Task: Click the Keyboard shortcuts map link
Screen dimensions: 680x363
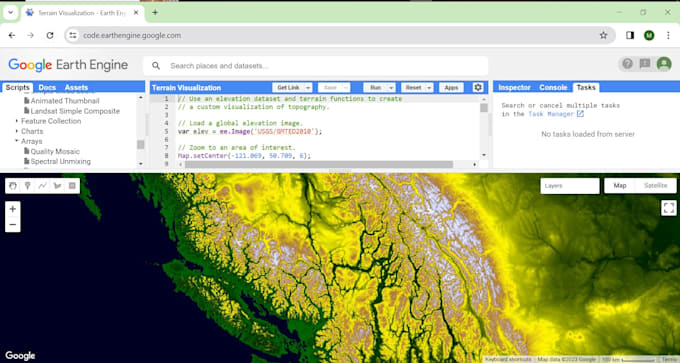Action: coord(508,360)
